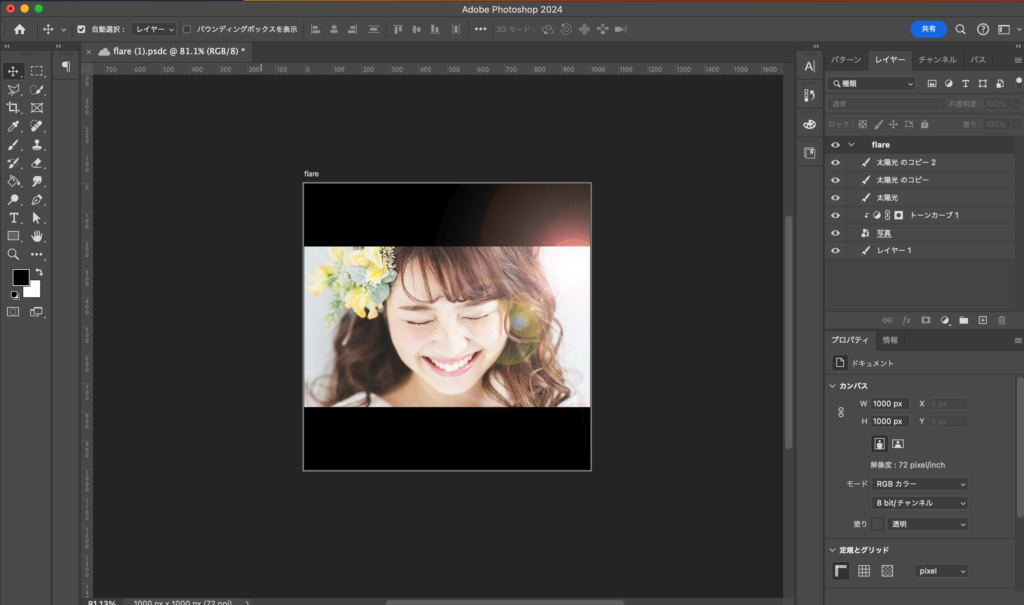This screenshot has height=605, width=1024.
Task: Click the home screen icon
Action: click(19, 29)
